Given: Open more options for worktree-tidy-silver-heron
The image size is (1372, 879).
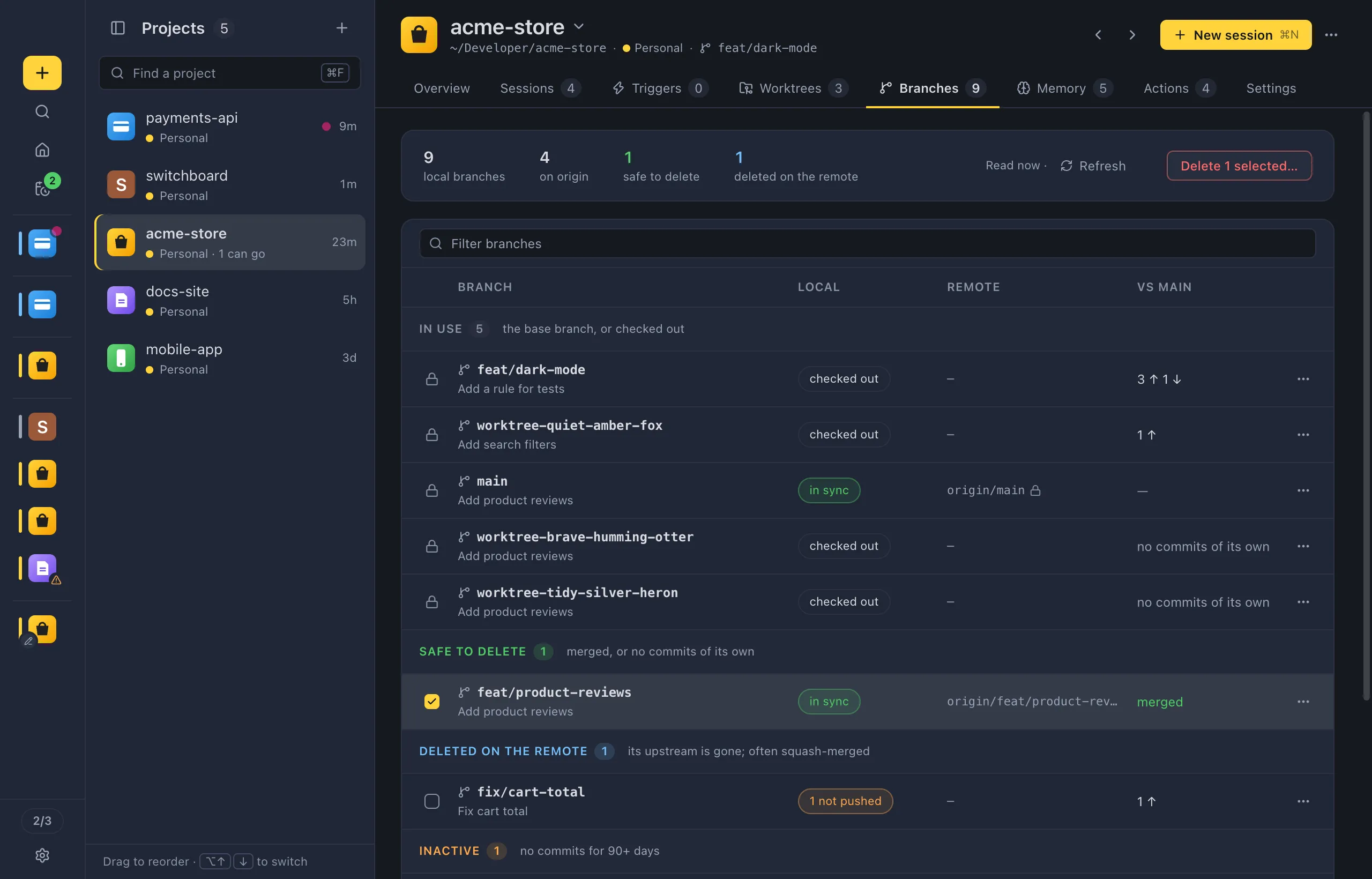Looking at the screenshot, I should tap(1303, 602).
